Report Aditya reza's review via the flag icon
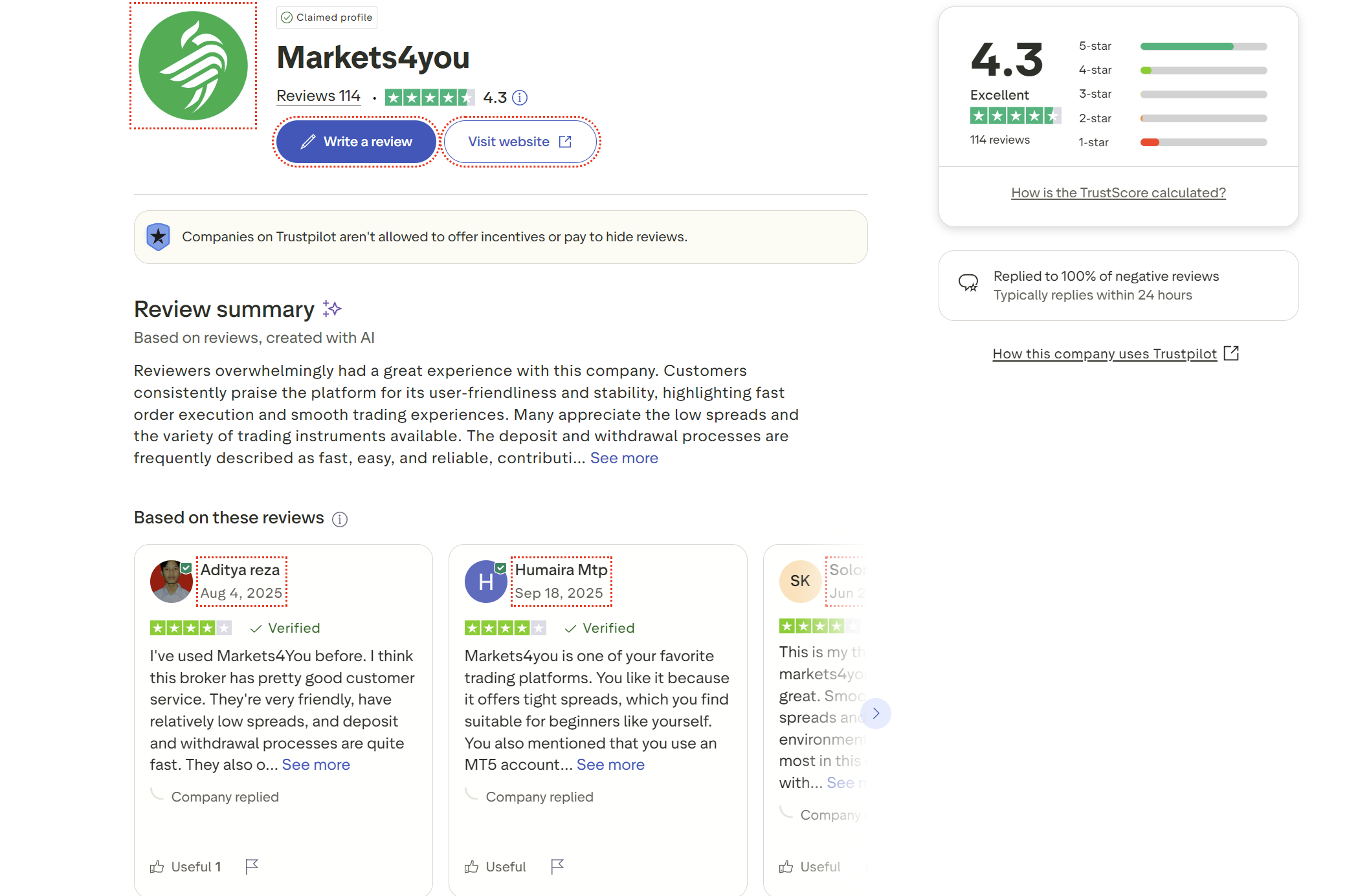 [x=252, y=866]
